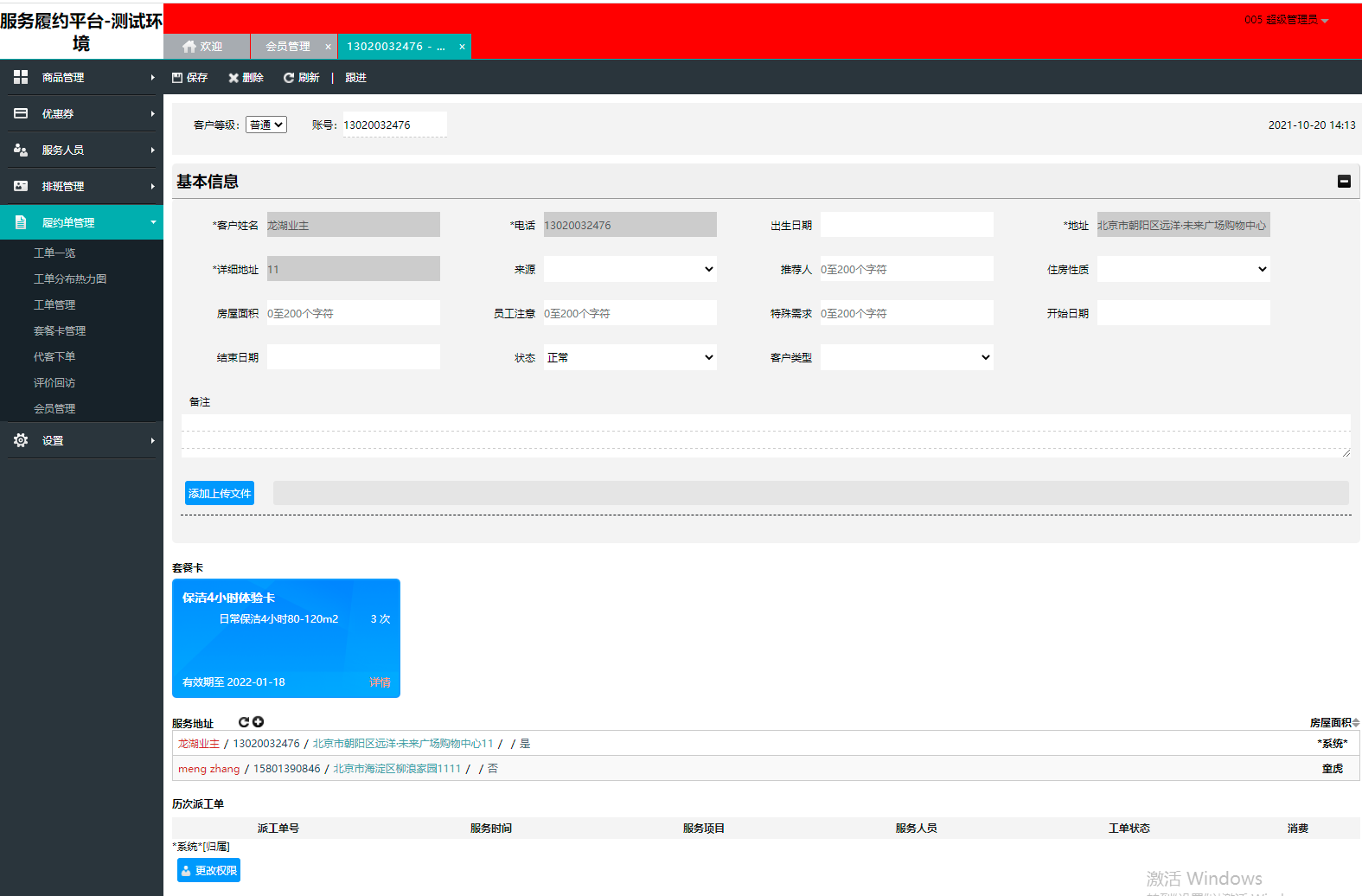The image size is (1362, 896).
Task: Click the home icon on 欢迎 tab
Action: 189,47
